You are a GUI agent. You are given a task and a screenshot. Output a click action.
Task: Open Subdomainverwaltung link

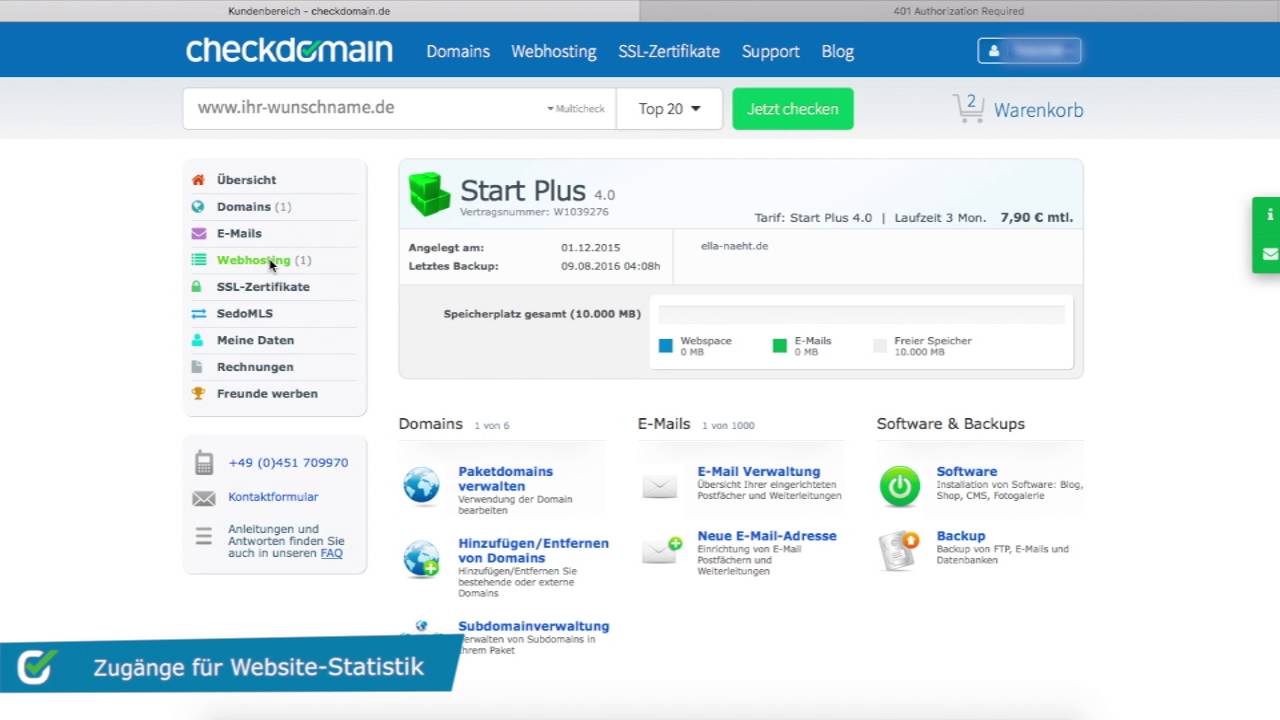(534, 626)
